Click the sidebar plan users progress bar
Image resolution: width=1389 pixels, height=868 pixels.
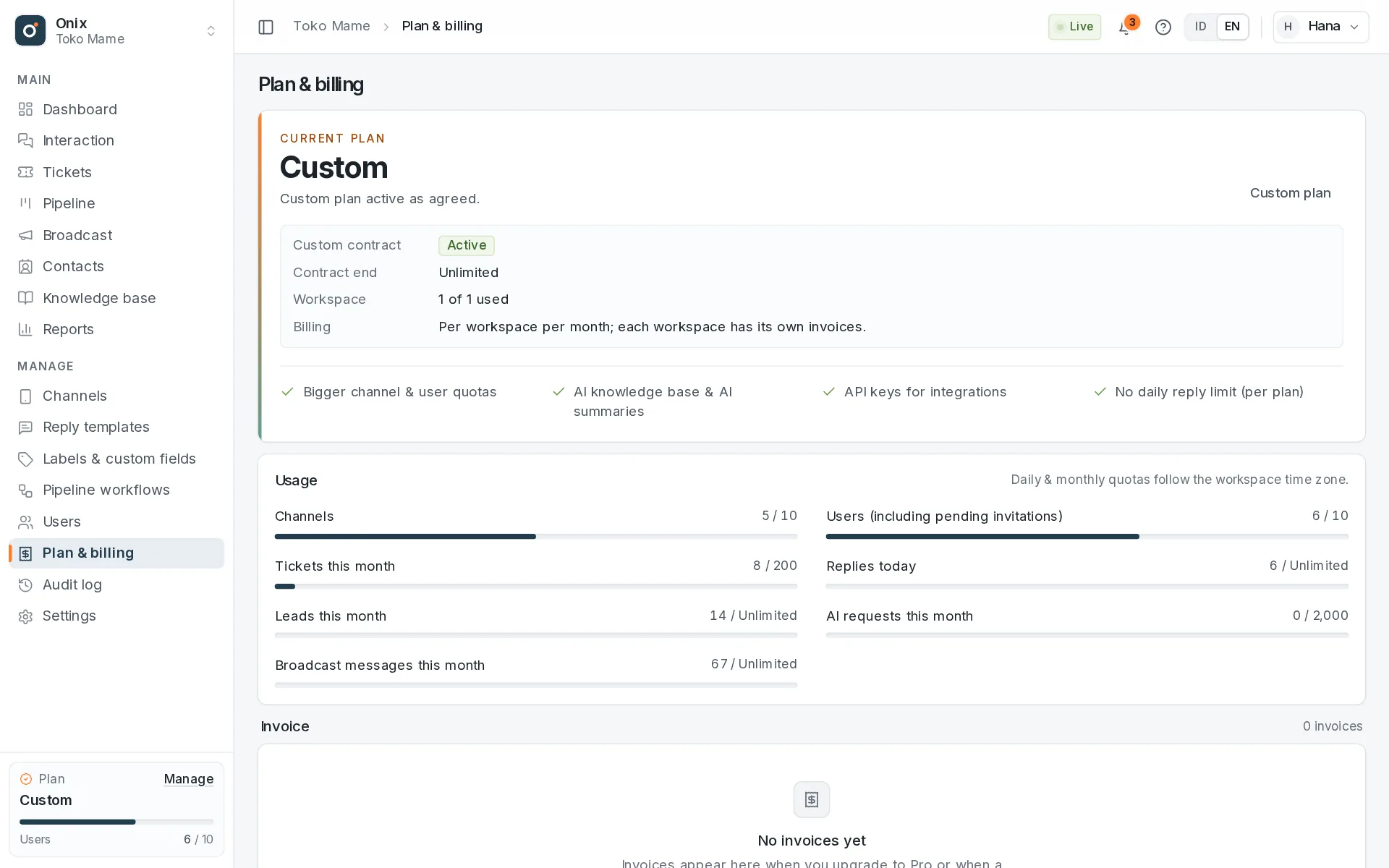point(116,822)
